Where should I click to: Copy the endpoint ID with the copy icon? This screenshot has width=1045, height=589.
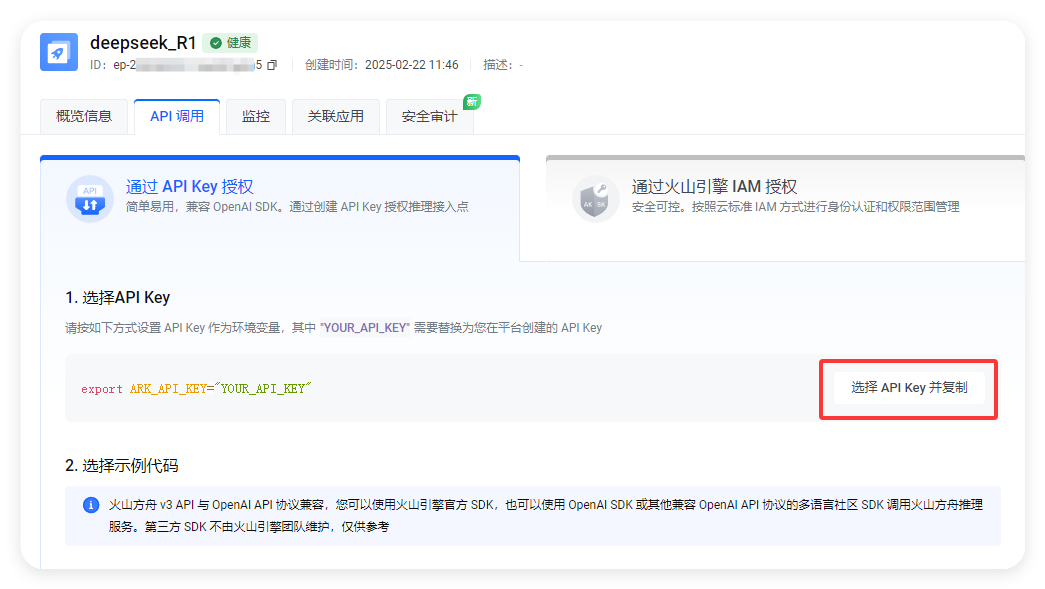[272, 65]
